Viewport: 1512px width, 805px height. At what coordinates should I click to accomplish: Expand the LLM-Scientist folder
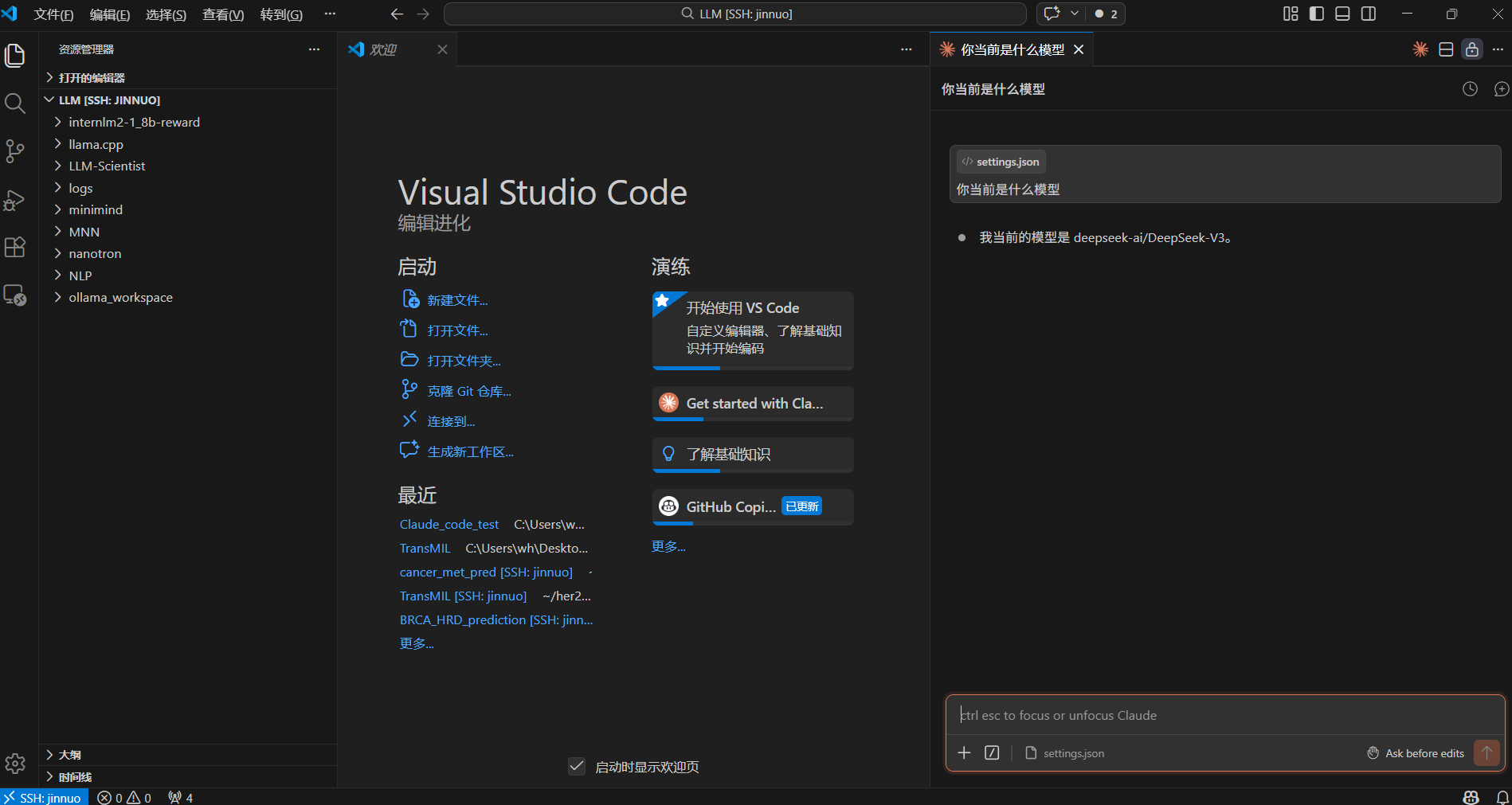188,166
